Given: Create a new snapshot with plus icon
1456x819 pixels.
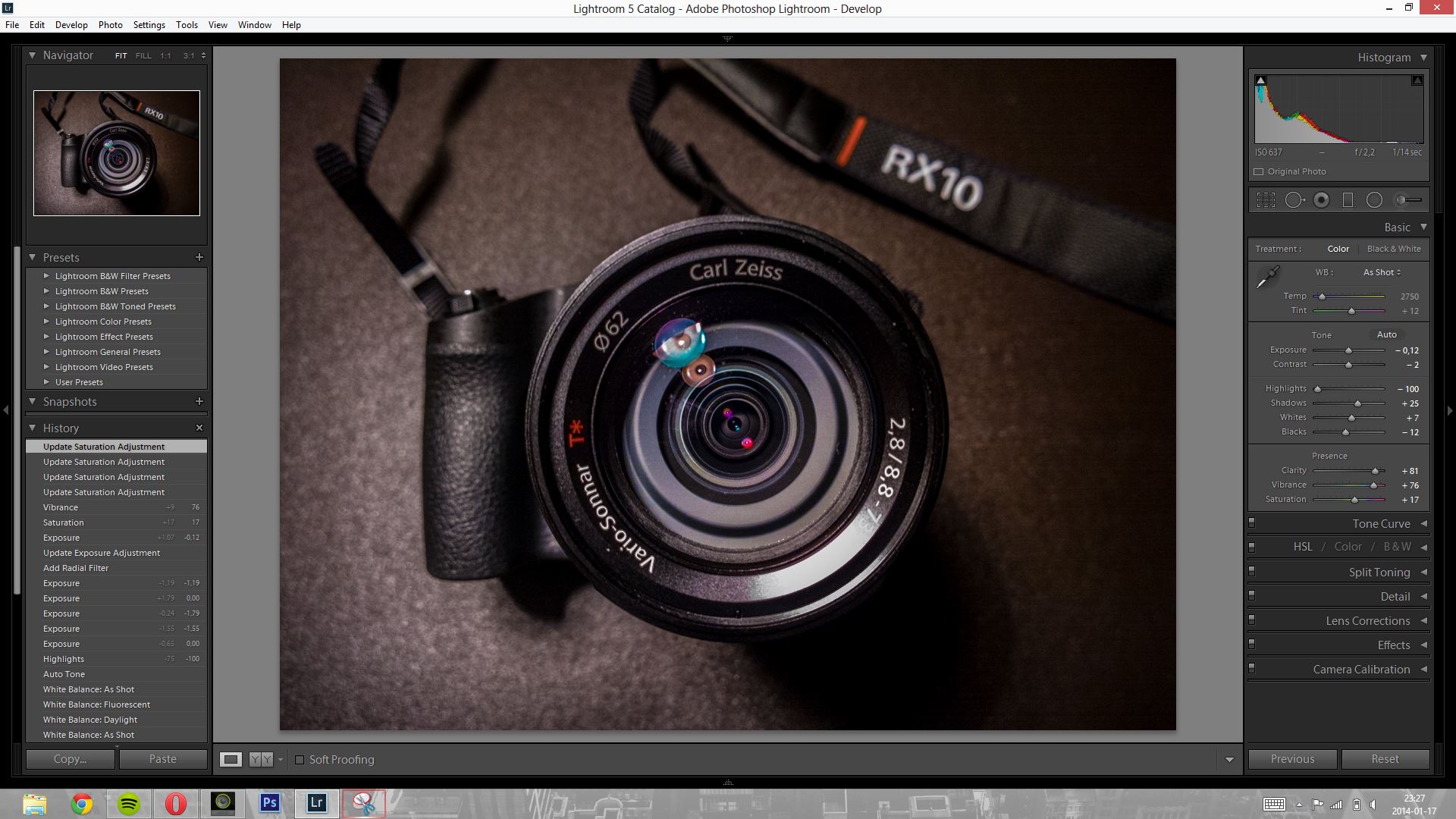Looking at the screenshot, I should pyautogui.click(x=199, y=401).
